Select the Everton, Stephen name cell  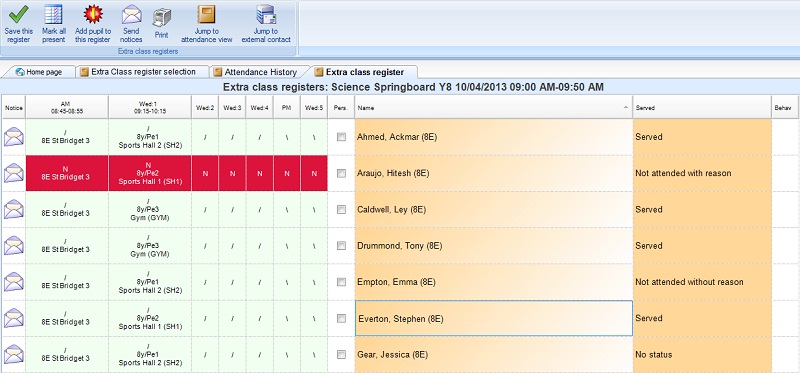coord(494,318)
